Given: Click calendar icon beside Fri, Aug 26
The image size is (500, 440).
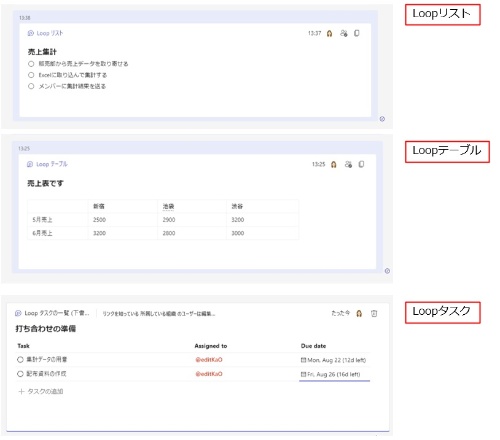Looking at the screenshot, I should pyautogui.click(x=303, y=374).
